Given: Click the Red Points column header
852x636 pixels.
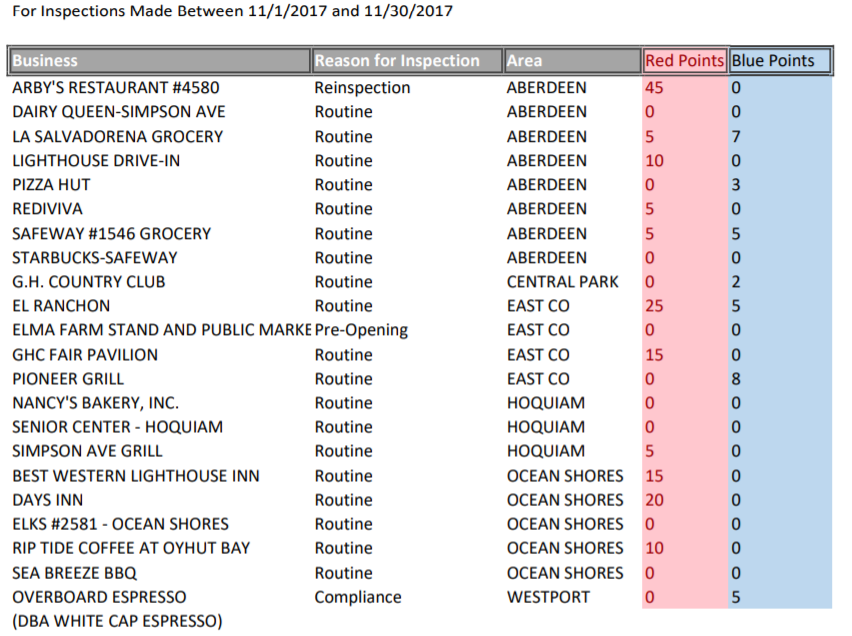Looking at the screenshot, I should coord(684,61).
